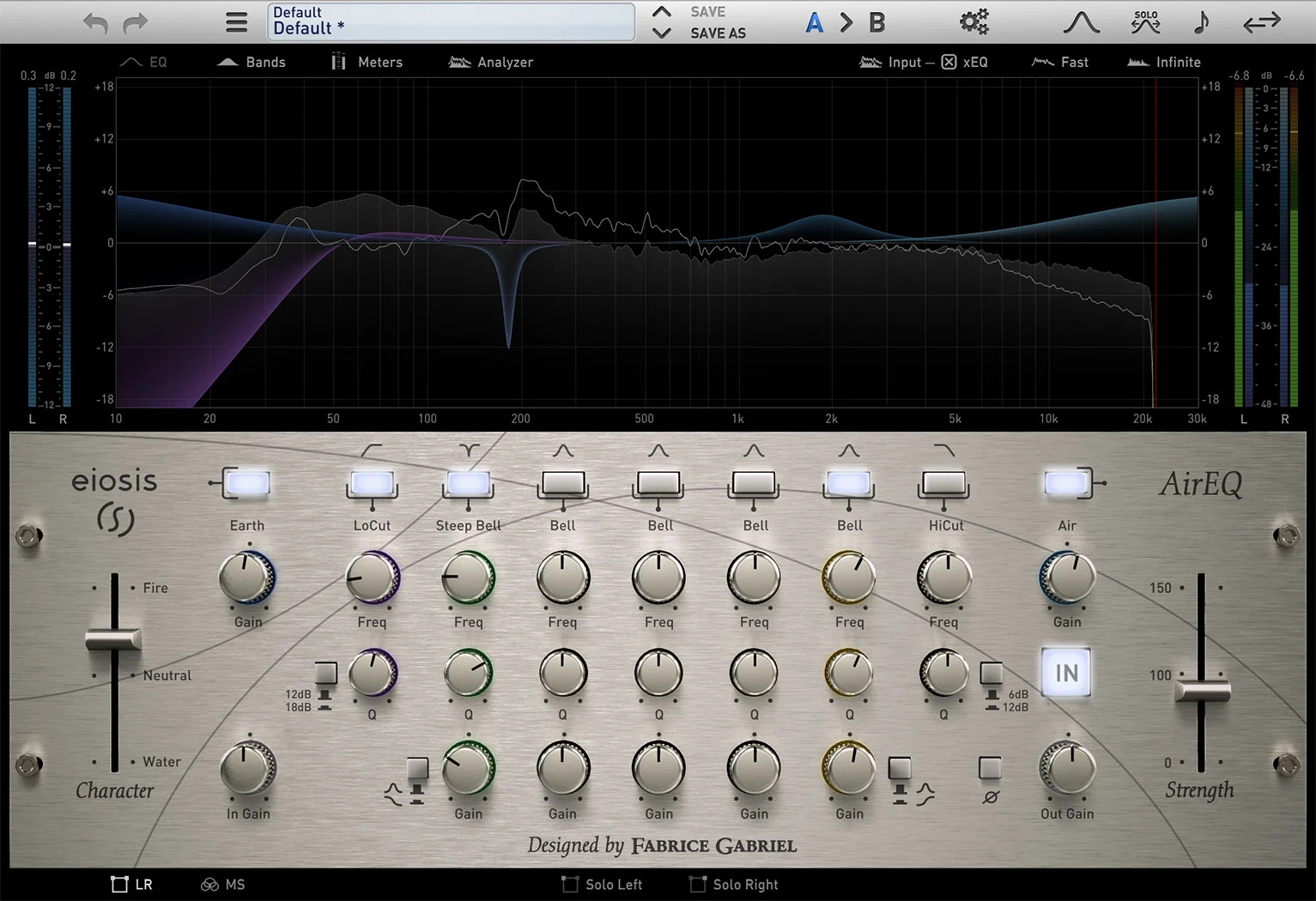Switch to the Bands tab

pyautogui.click(x=252, y=62)
